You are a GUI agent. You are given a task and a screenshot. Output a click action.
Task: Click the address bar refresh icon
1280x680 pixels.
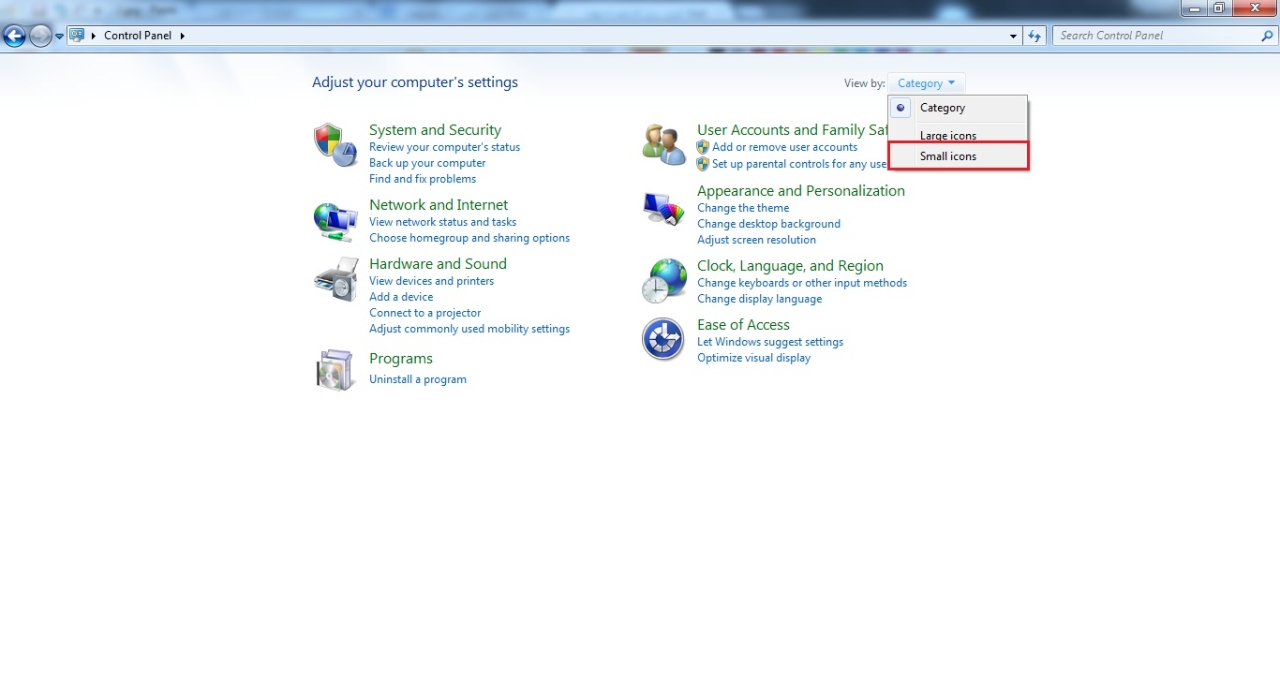point(1035,35)
